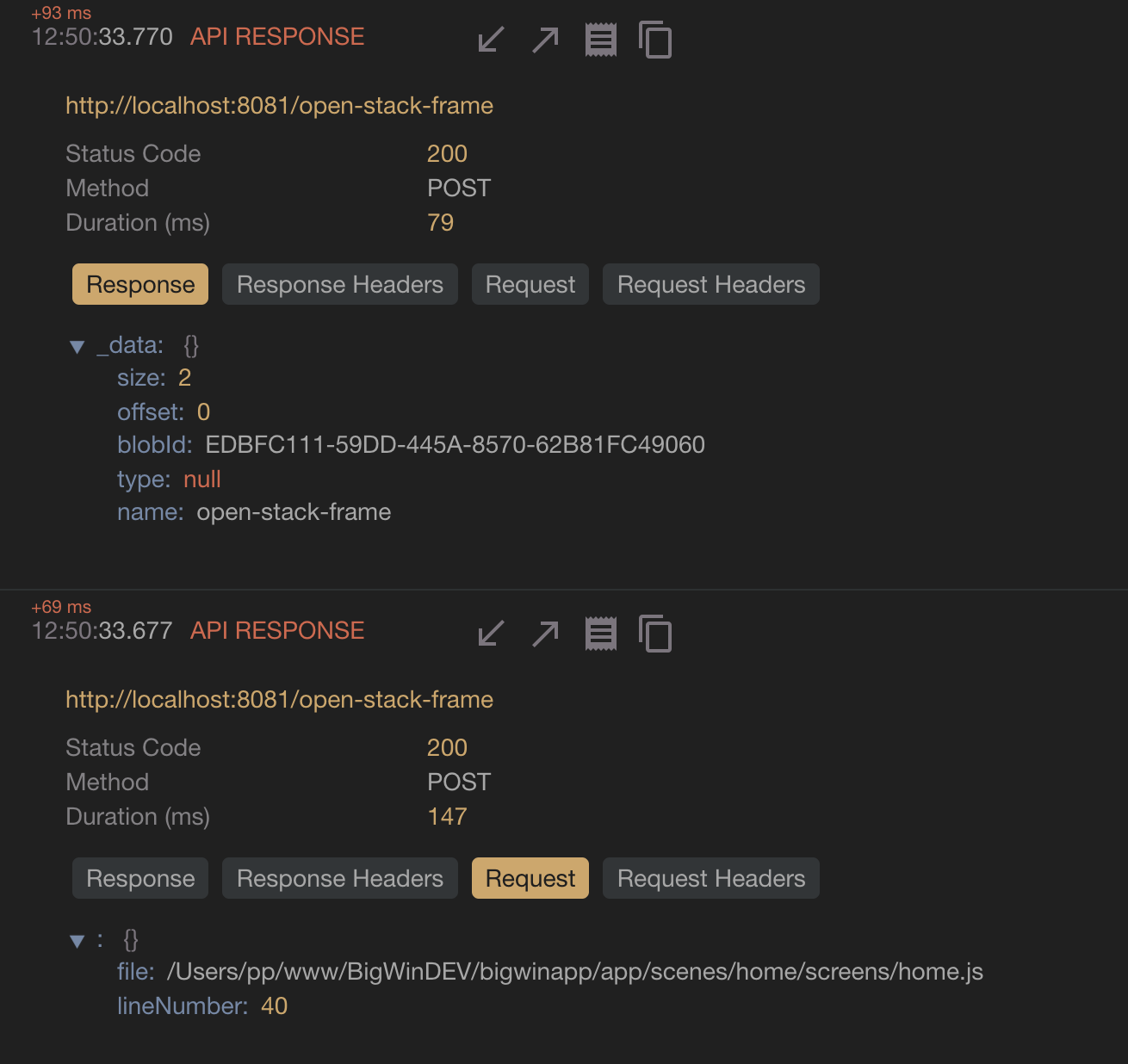Open the Request Headers tab
This screenshot has width=1128, height=1064.
(710, 284)
